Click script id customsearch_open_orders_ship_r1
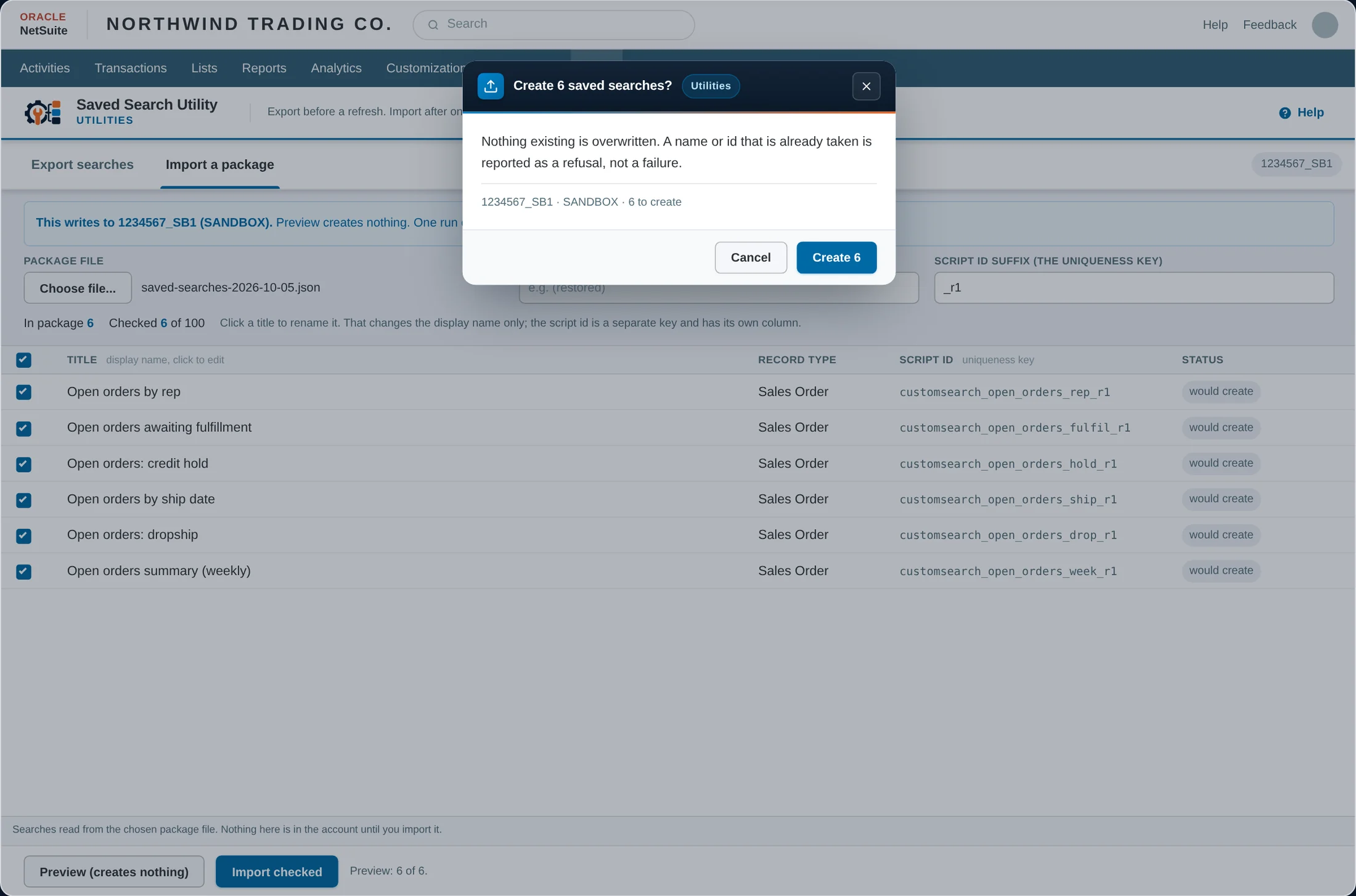The height and width of the screenshot is (896, 1356). coord(1008,500)
